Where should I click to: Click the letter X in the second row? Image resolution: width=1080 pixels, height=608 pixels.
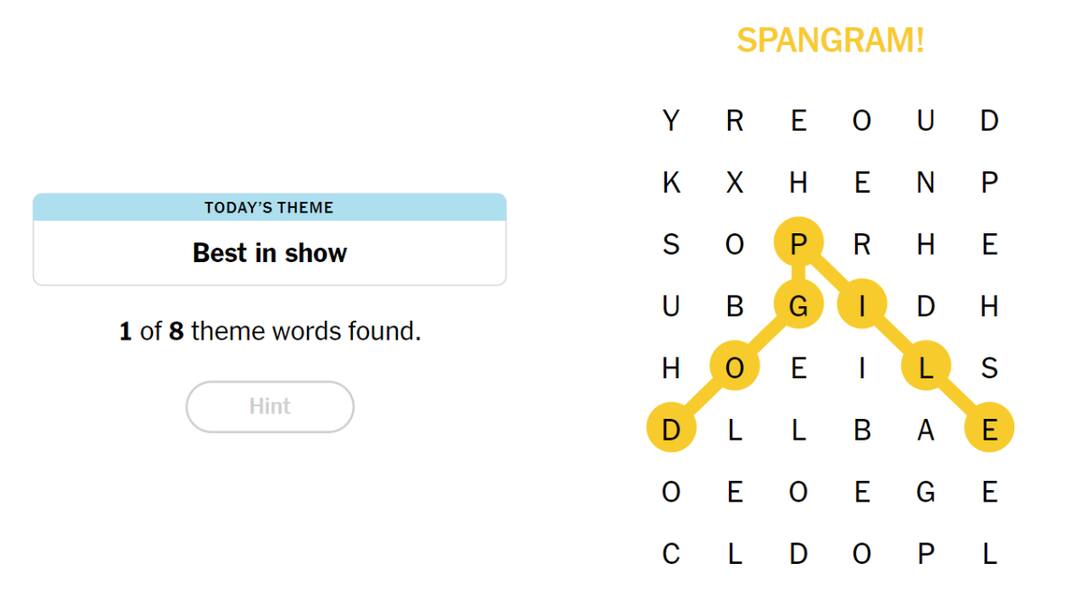pos(734,182)
